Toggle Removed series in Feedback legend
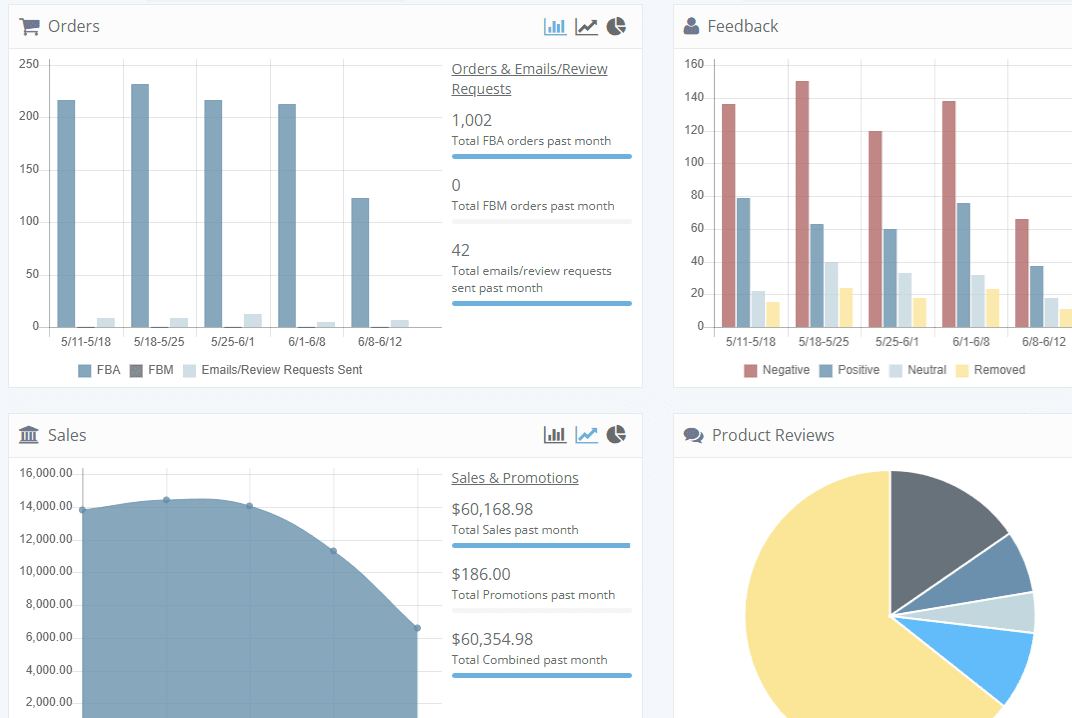The image size is (1072, 718). [x=991, y=370]
